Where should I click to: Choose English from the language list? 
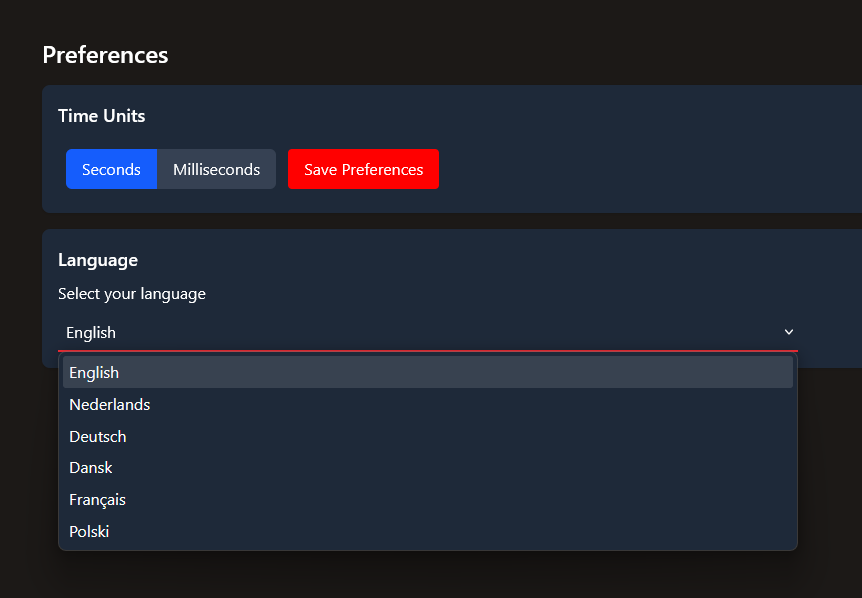[x=94, y=373]
